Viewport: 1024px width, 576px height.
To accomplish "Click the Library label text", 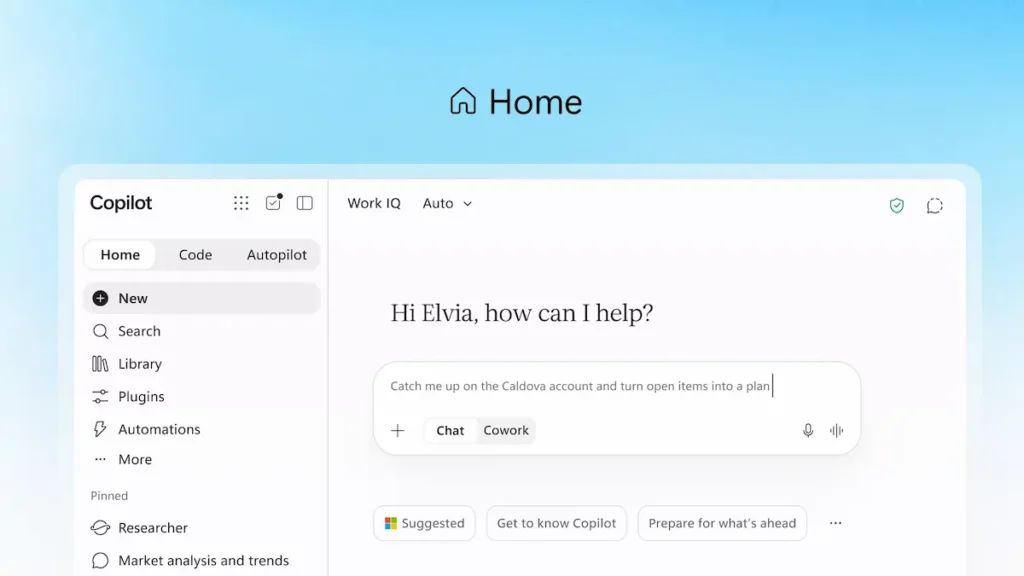I will click(x=140, y=364).
